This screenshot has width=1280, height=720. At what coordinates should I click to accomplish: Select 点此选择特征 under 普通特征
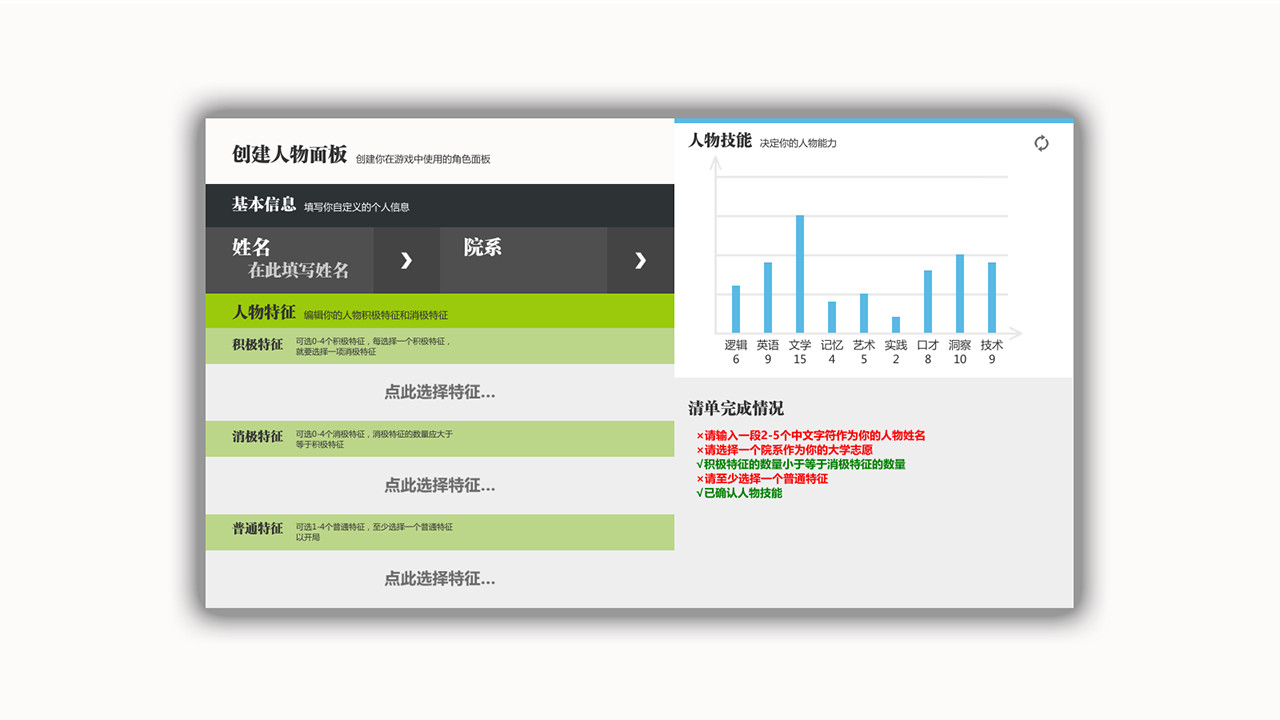(439, 578)
